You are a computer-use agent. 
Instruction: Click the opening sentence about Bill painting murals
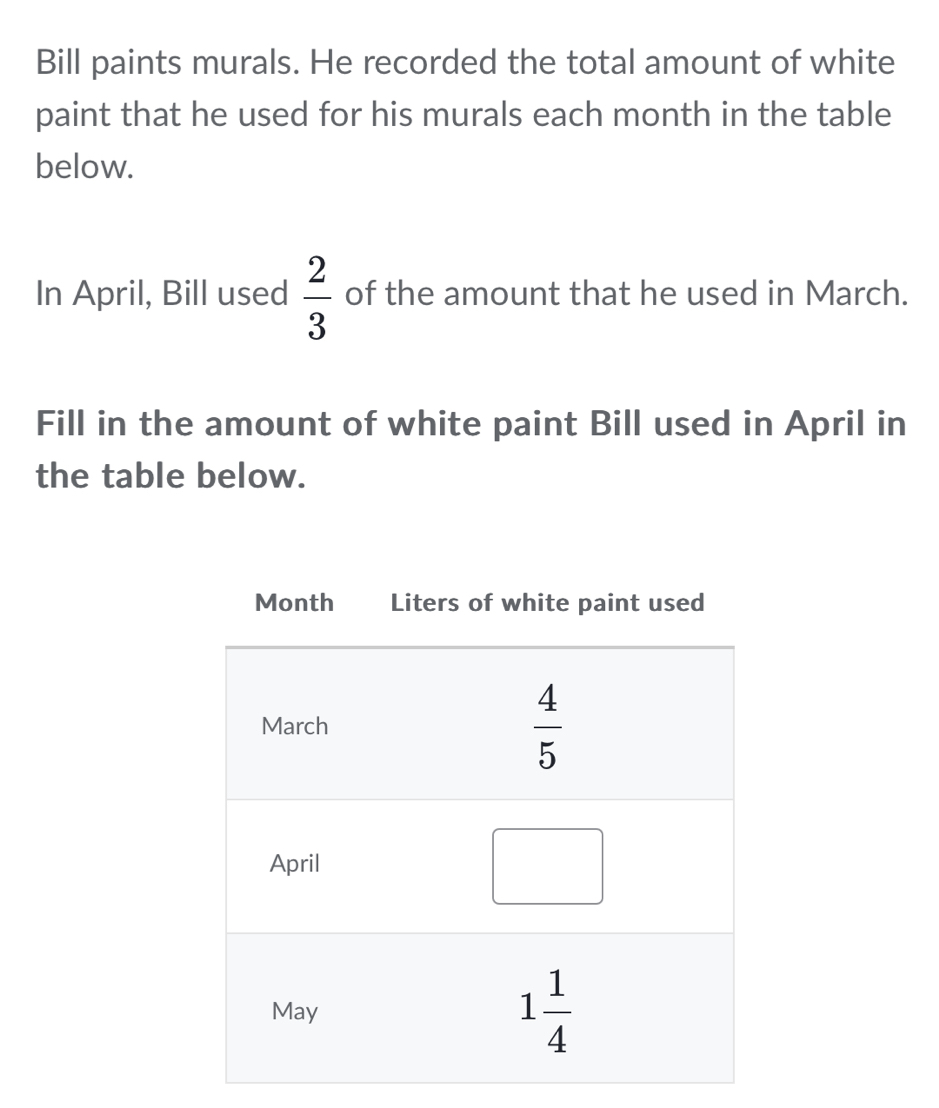click(x=463, y=113)
